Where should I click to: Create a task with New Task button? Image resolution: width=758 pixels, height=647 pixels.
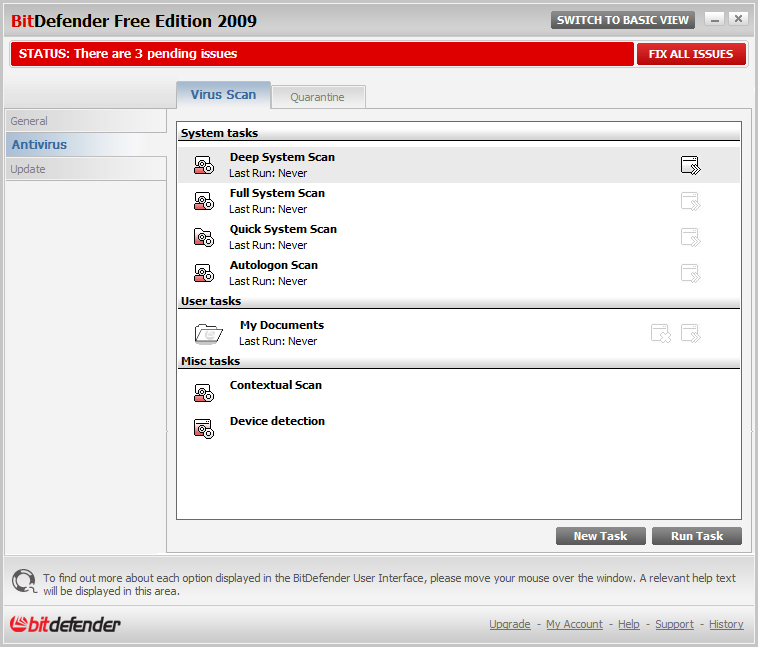[x=600, y=536]
